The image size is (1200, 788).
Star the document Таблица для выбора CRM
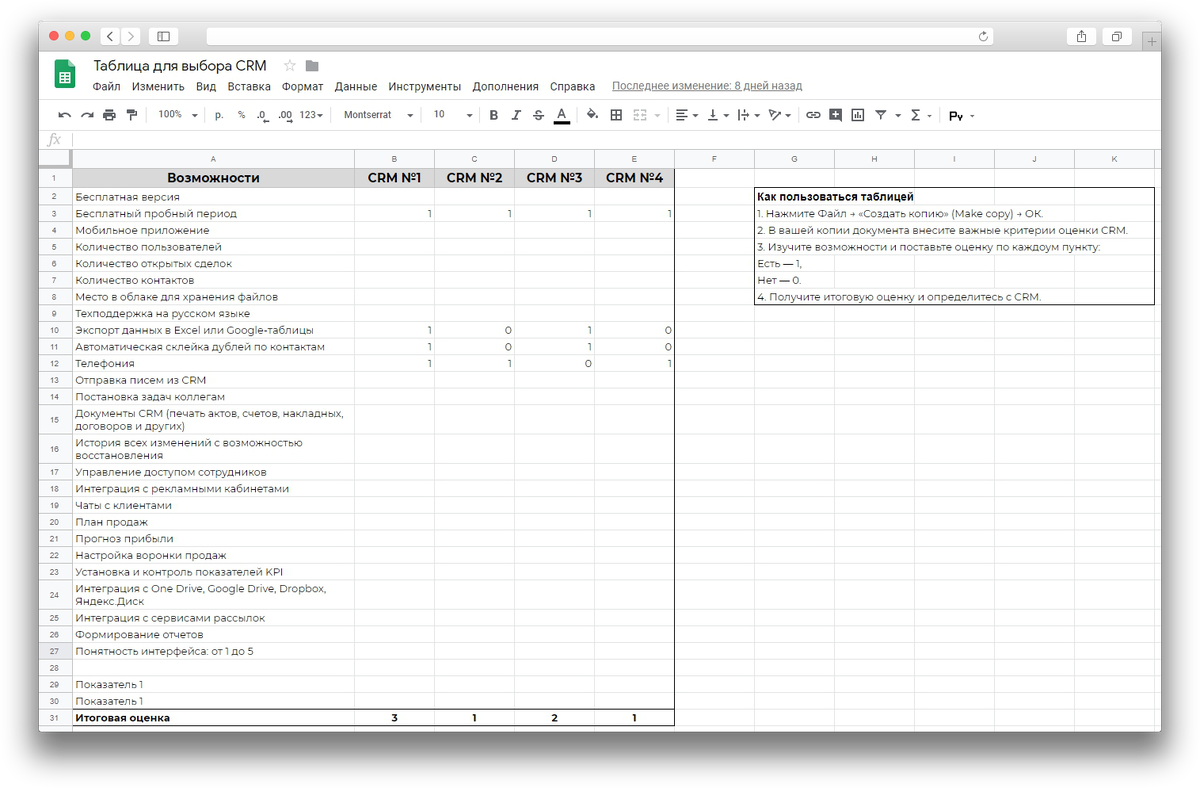coord(290,66)
